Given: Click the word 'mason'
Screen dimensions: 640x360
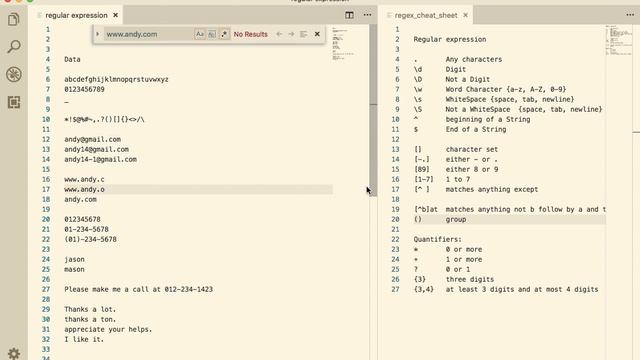Looking at the screenshot, I should coord(74,269).
